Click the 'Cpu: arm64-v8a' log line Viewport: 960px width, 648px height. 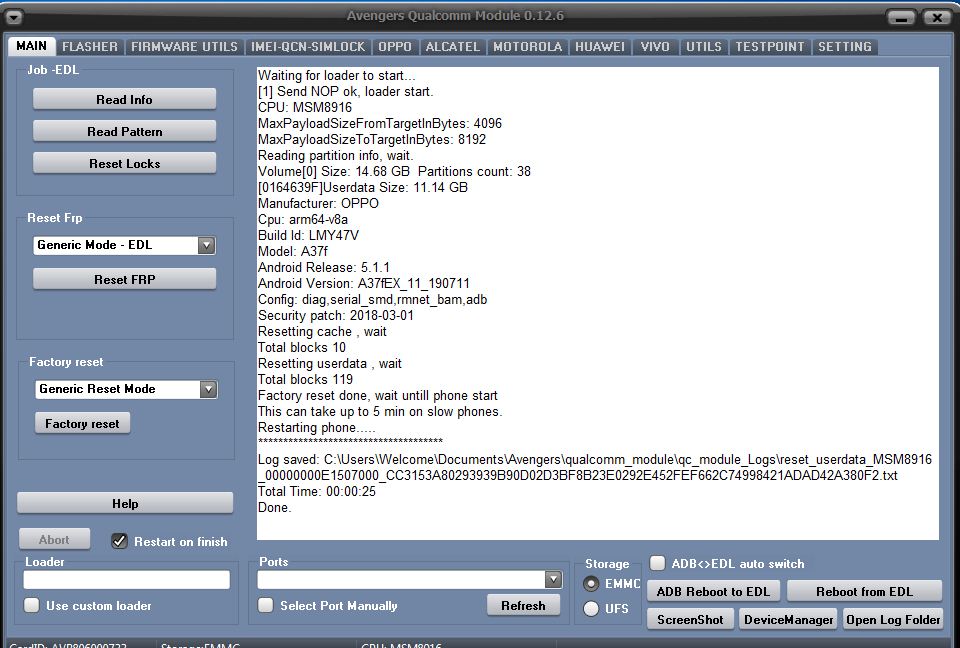303,219
